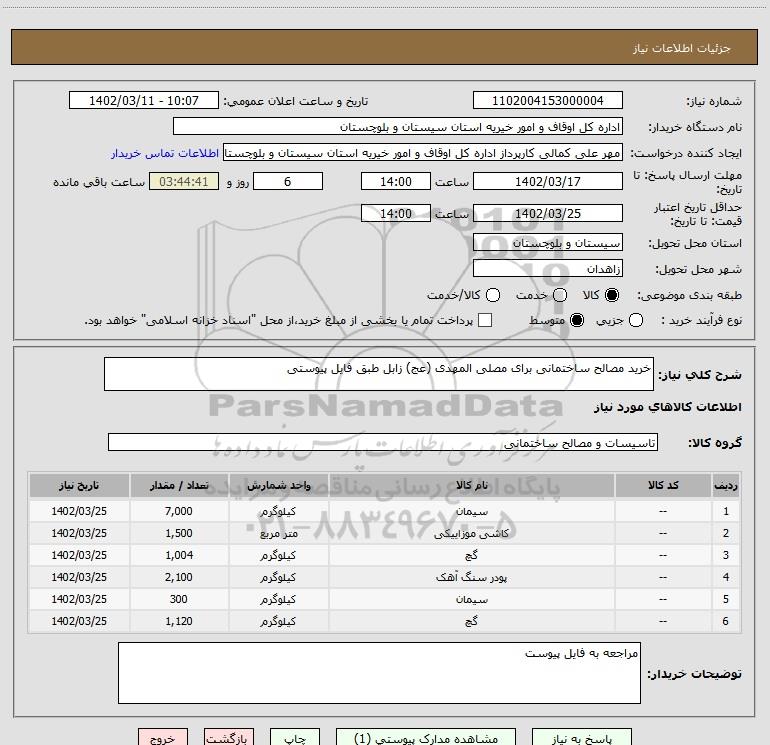Choose the کالا/خدمت radio option

(x=493, y=295)
